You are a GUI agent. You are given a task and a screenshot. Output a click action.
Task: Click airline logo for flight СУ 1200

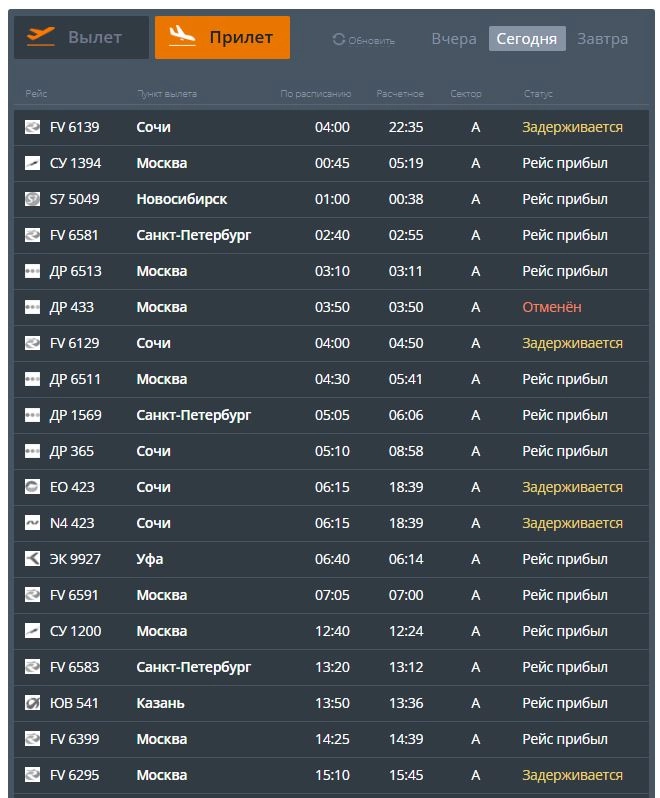pos(33,631)
